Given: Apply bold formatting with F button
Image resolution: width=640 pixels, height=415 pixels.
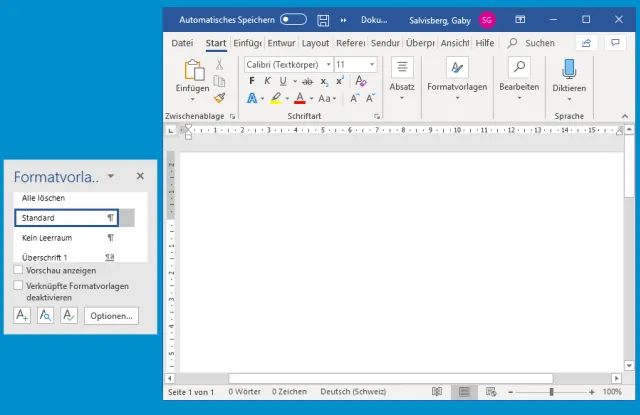Looking at the screenshot, I should (254, 81).
